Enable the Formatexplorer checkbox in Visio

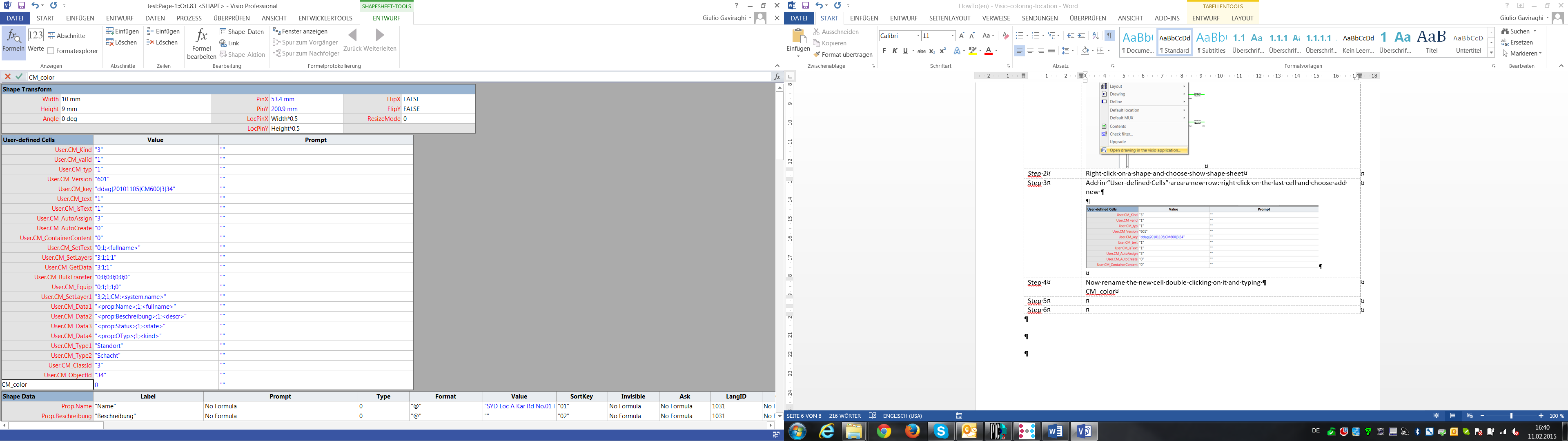(x=51, y=51)
